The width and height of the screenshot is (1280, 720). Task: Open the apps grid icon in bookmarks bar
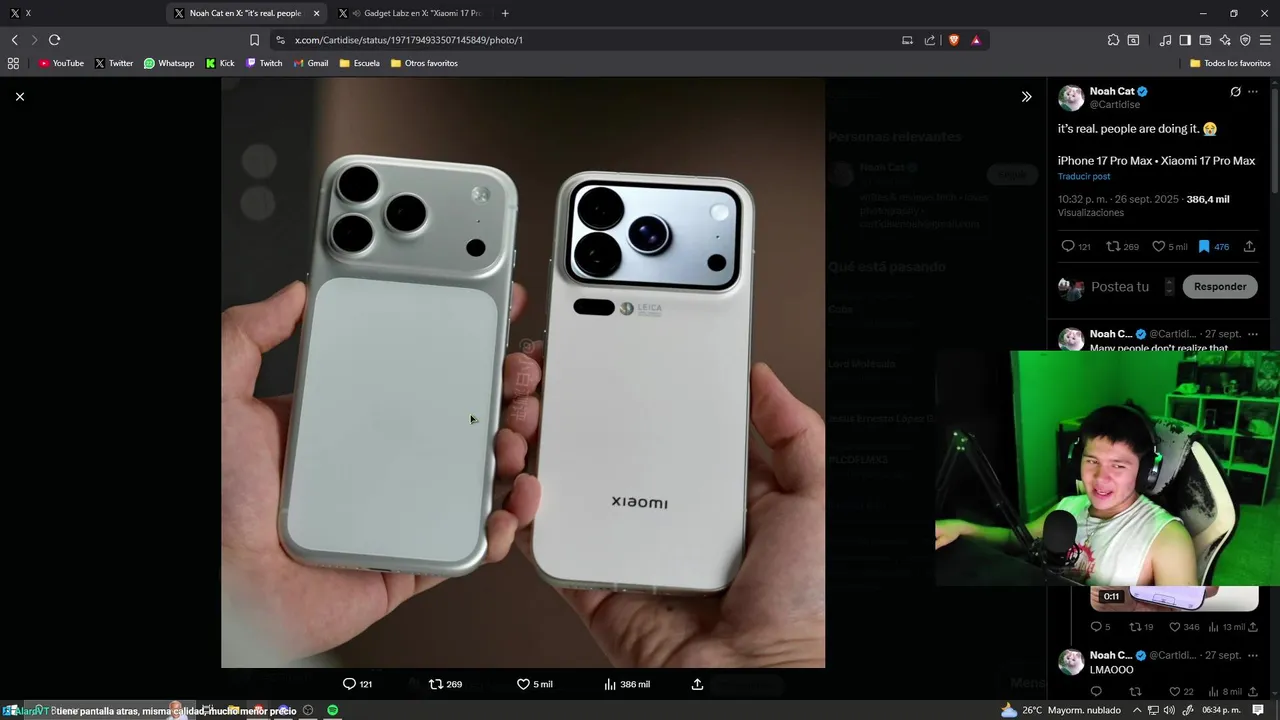[x=13, y=63]
